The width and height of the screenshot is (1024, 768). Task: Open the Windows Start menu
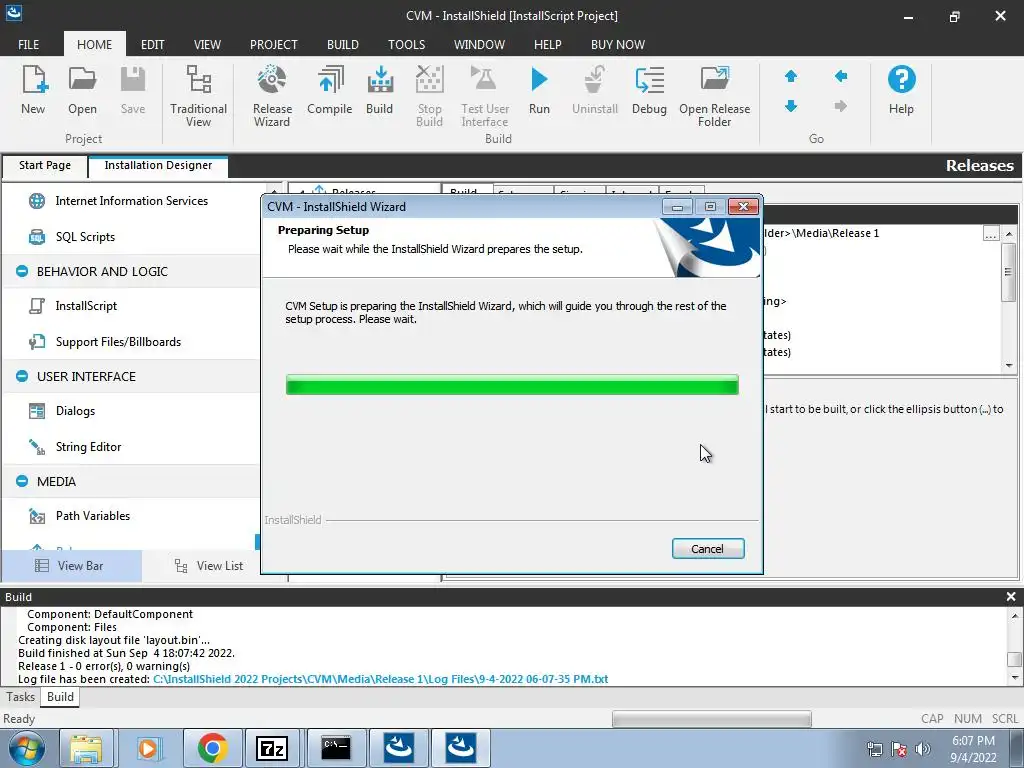click(26, 748)
